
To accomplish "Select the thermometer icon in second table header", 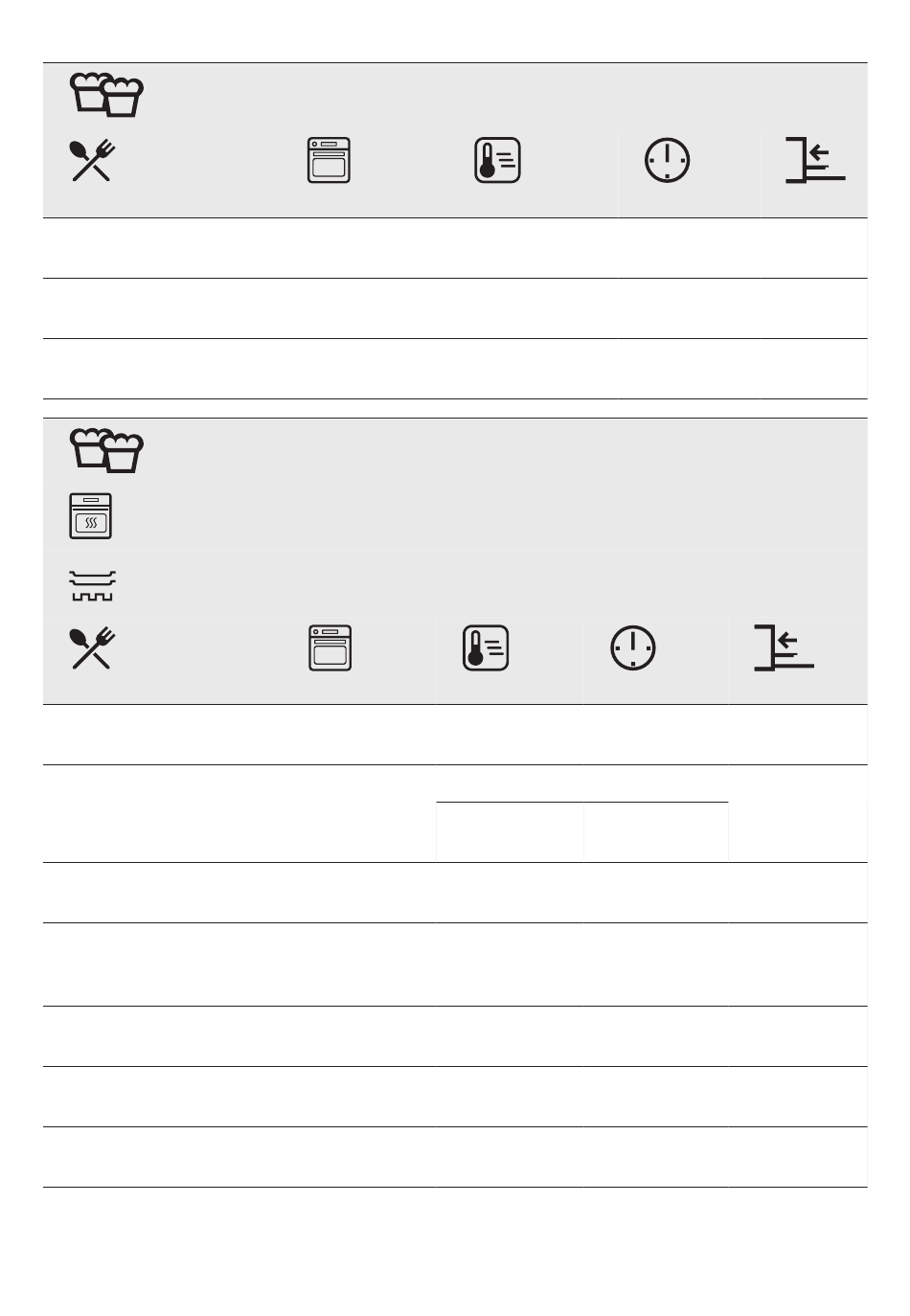I will point(486,647).
